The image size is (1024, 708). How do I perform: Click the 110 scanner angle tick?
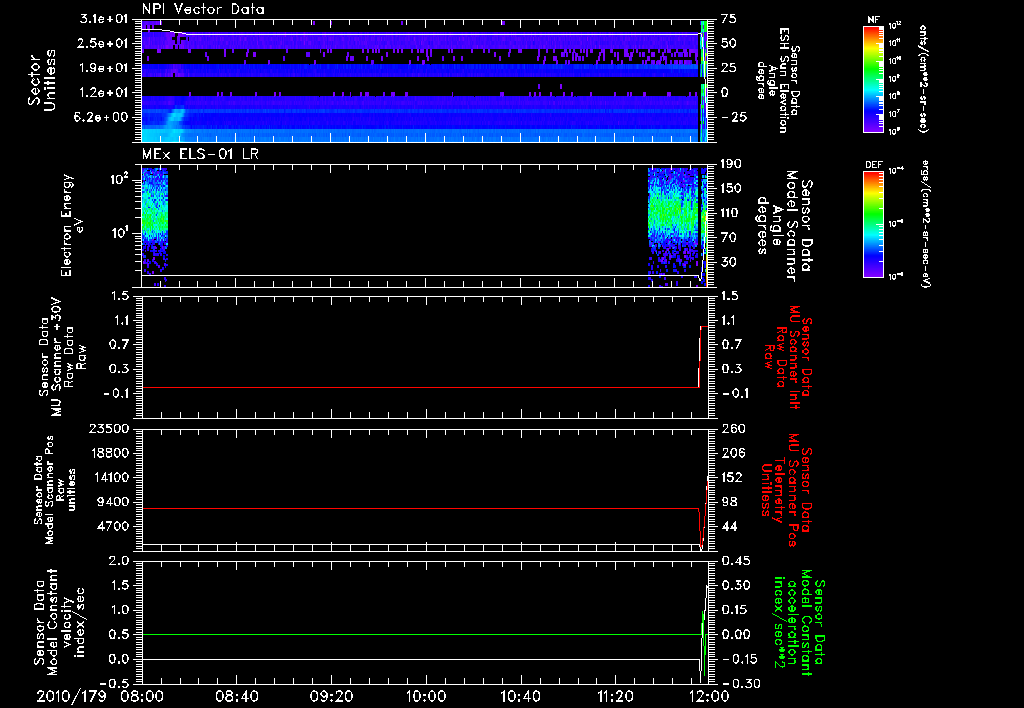click(732, 213)
